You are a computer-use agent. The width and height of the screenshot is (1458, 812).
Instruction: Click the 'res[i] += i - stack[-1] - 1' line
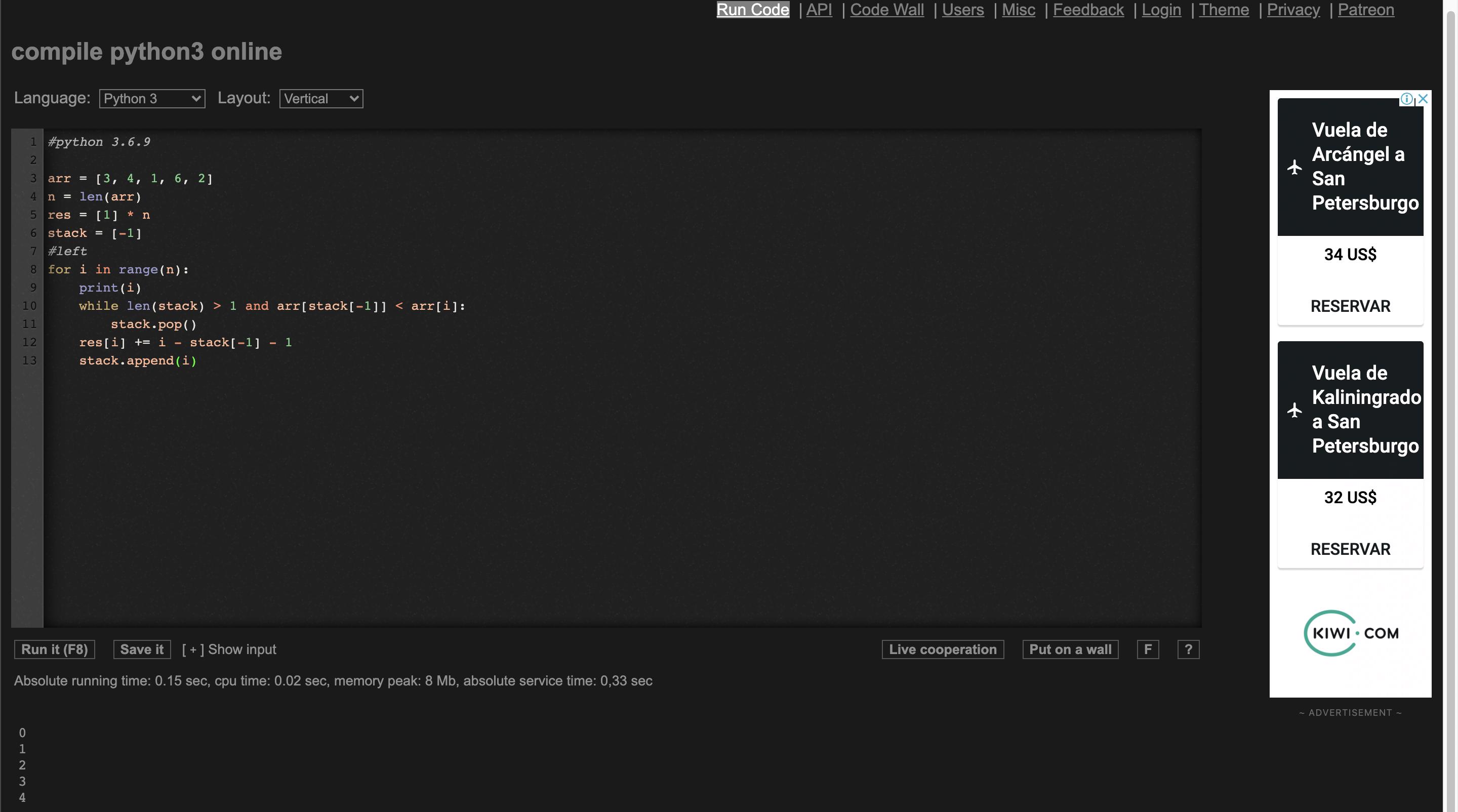186,342
